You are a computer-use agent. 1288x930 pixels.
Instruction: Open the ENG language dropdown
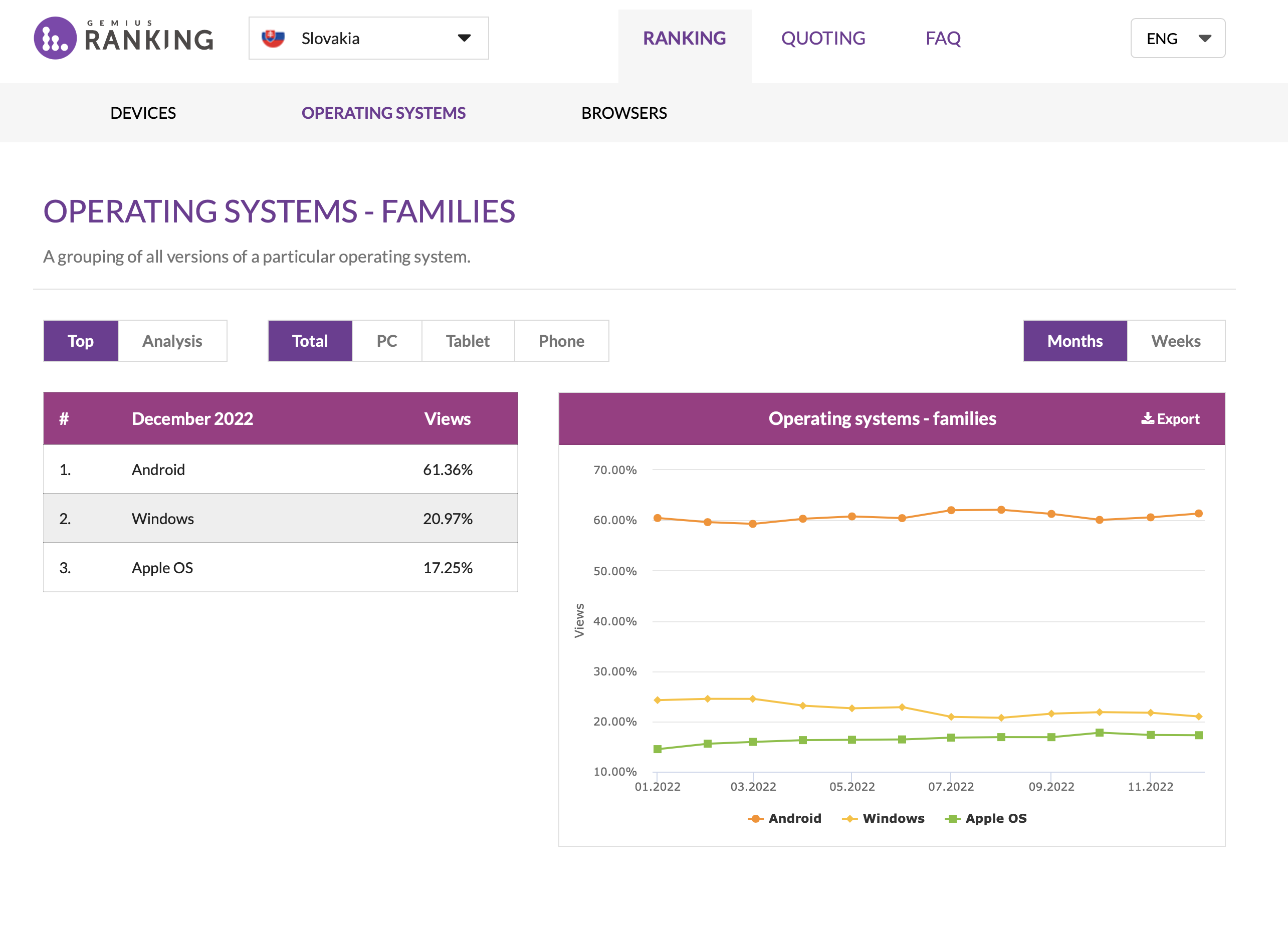pos(1177,38)
